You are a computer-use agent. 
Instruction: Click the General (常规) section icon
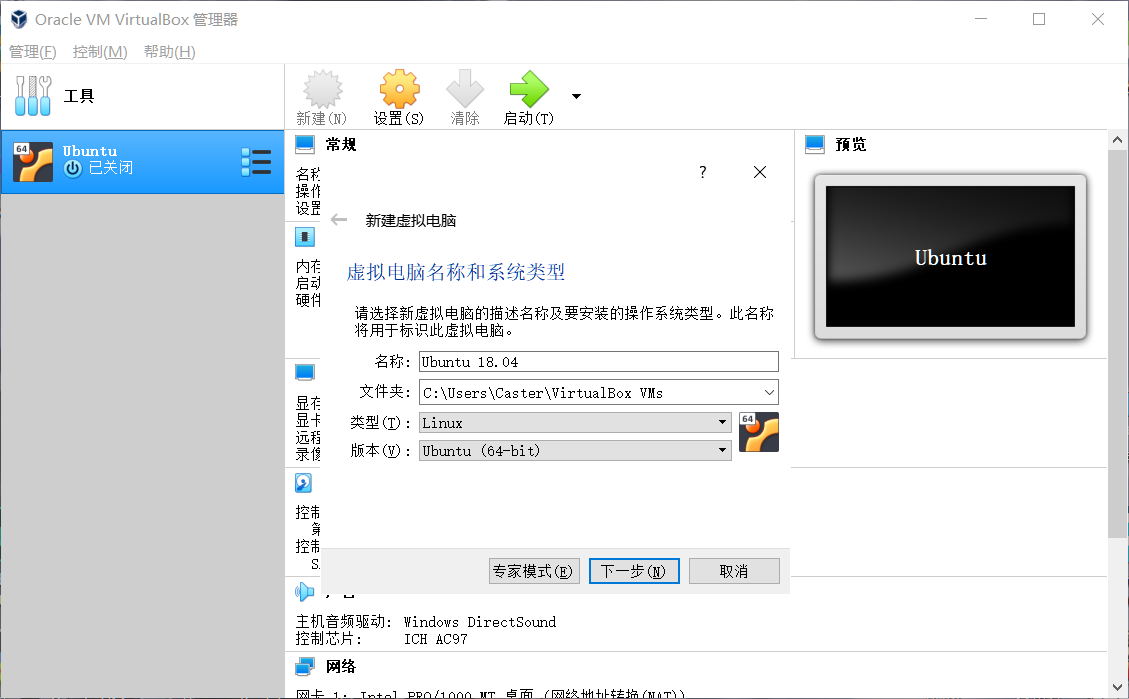tap(305, 145)
